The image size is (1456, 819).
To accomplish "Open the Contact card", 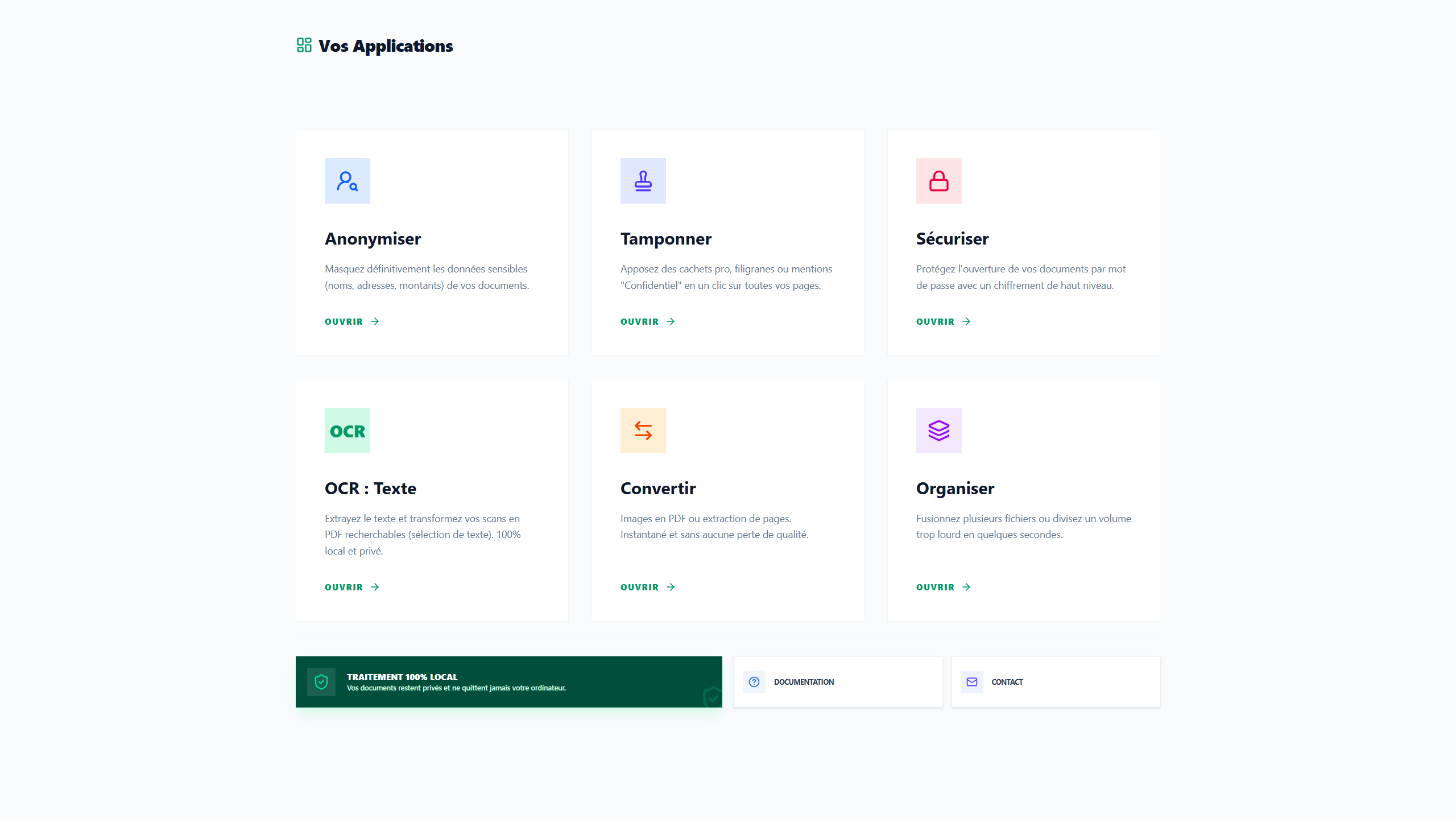I will (1056, 682).
